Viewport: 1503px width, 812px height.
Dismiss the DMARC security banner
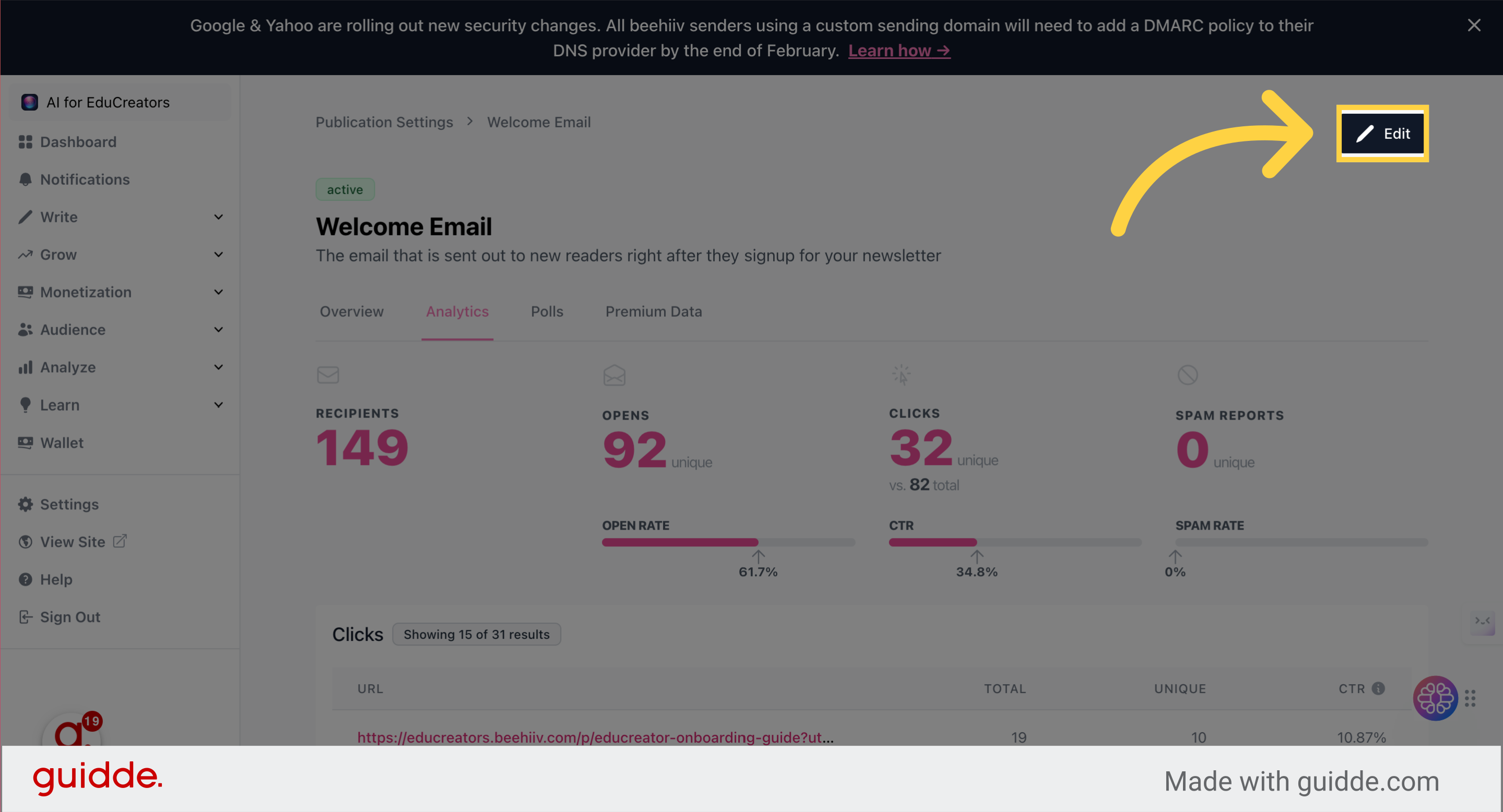click(x=1474, y=25)
